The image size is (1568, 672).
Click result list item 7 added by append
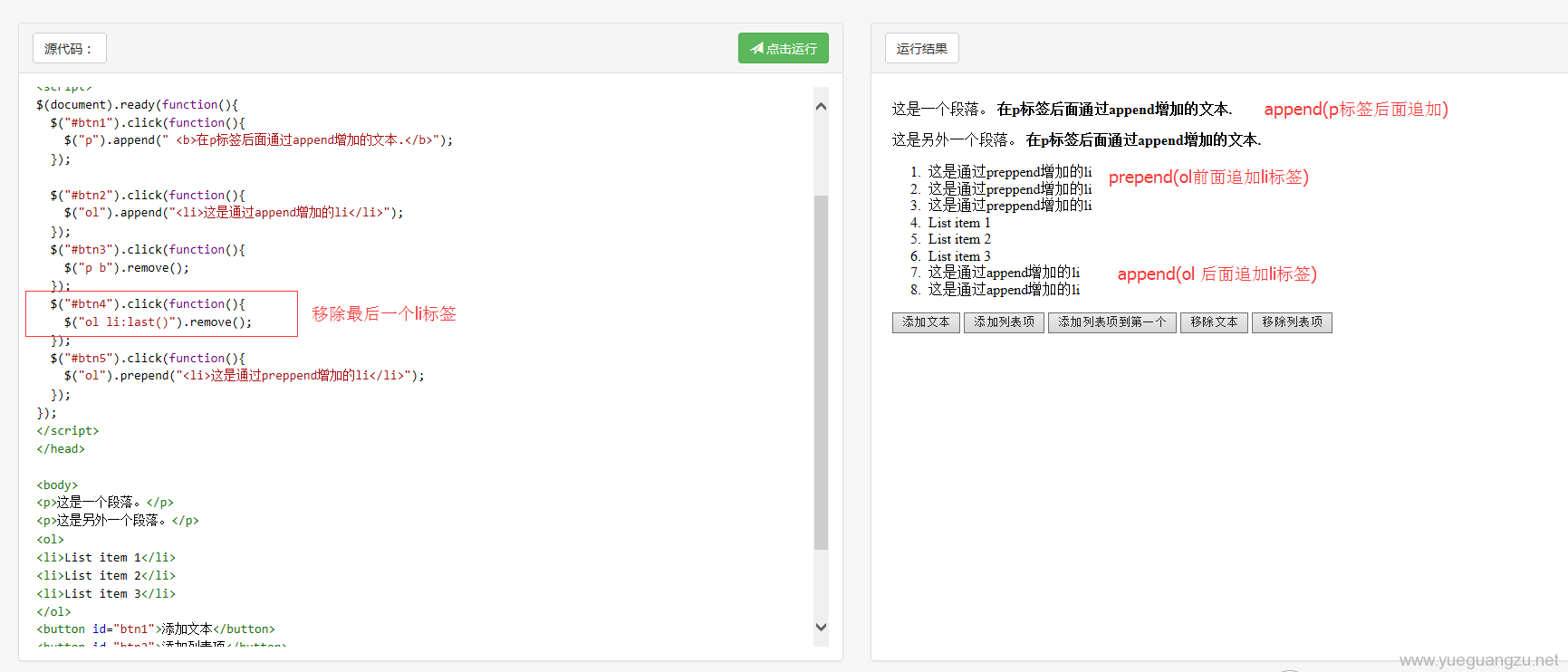click(1004, 273)
